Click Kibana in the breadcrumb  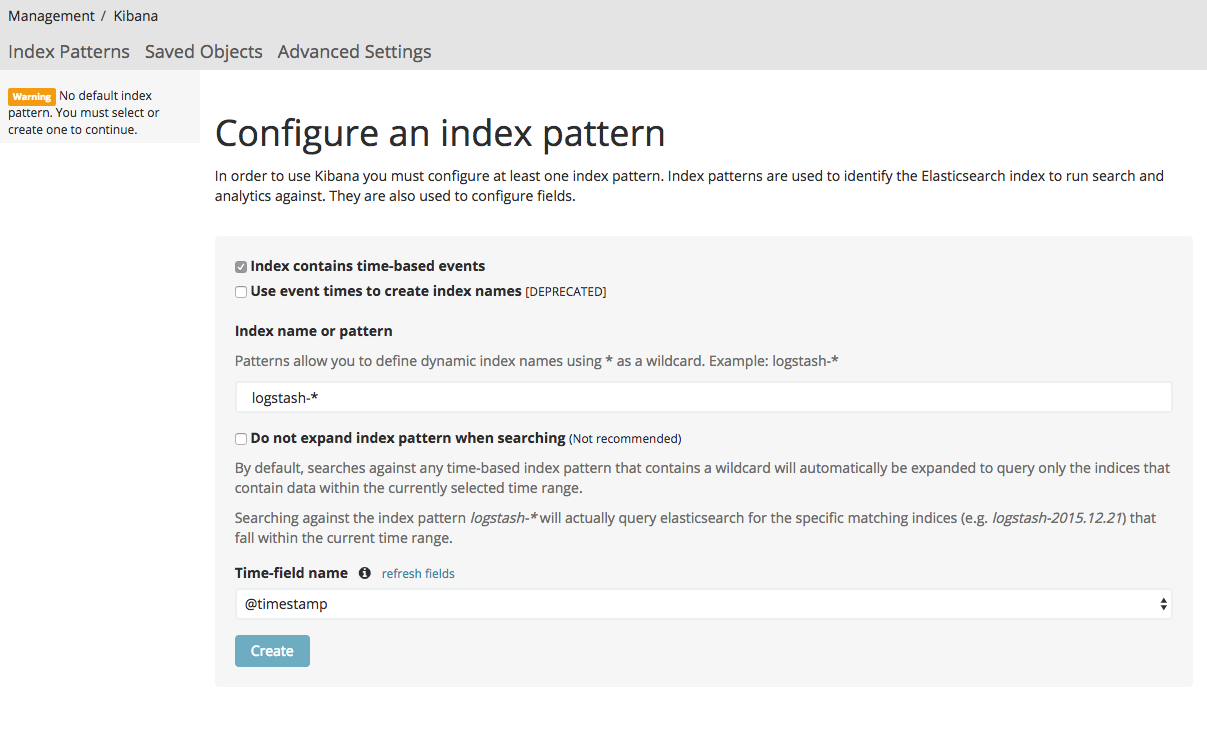pyautogui.click(x=135, y=16)
